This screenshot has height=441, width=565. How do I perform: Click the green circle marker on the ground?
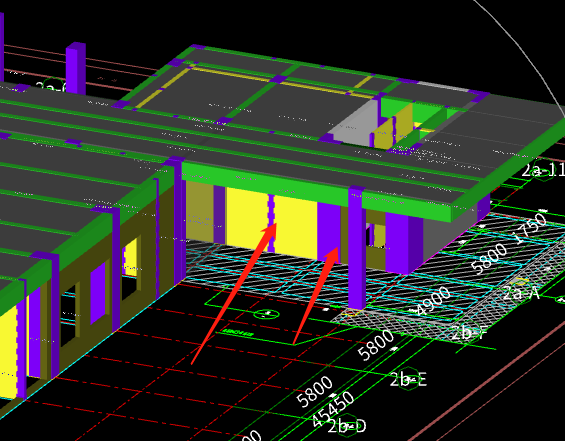tap(267, 314)
